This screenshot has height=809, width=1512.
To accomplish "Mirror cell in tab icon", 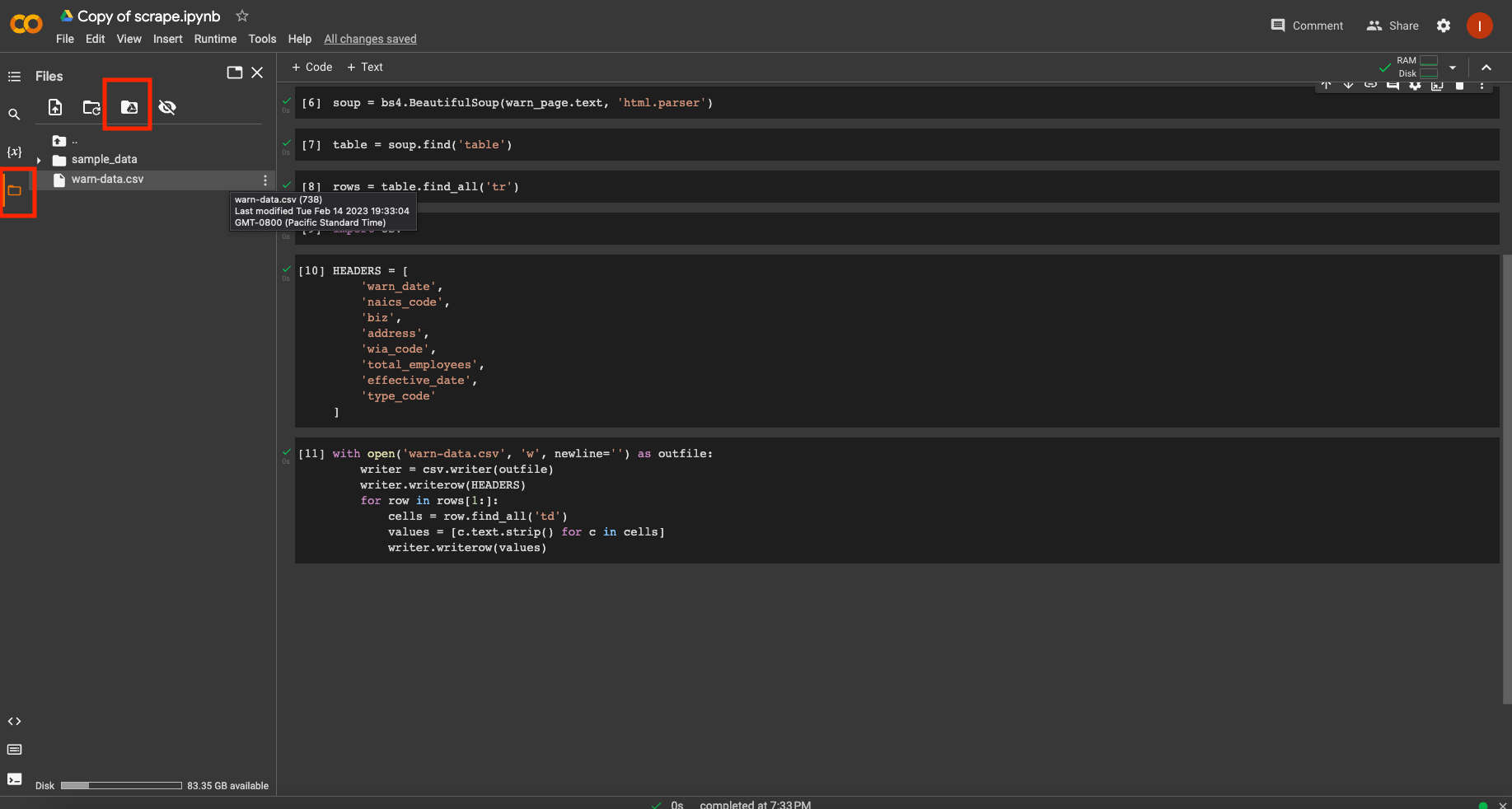I will [x=1437, y=85].
